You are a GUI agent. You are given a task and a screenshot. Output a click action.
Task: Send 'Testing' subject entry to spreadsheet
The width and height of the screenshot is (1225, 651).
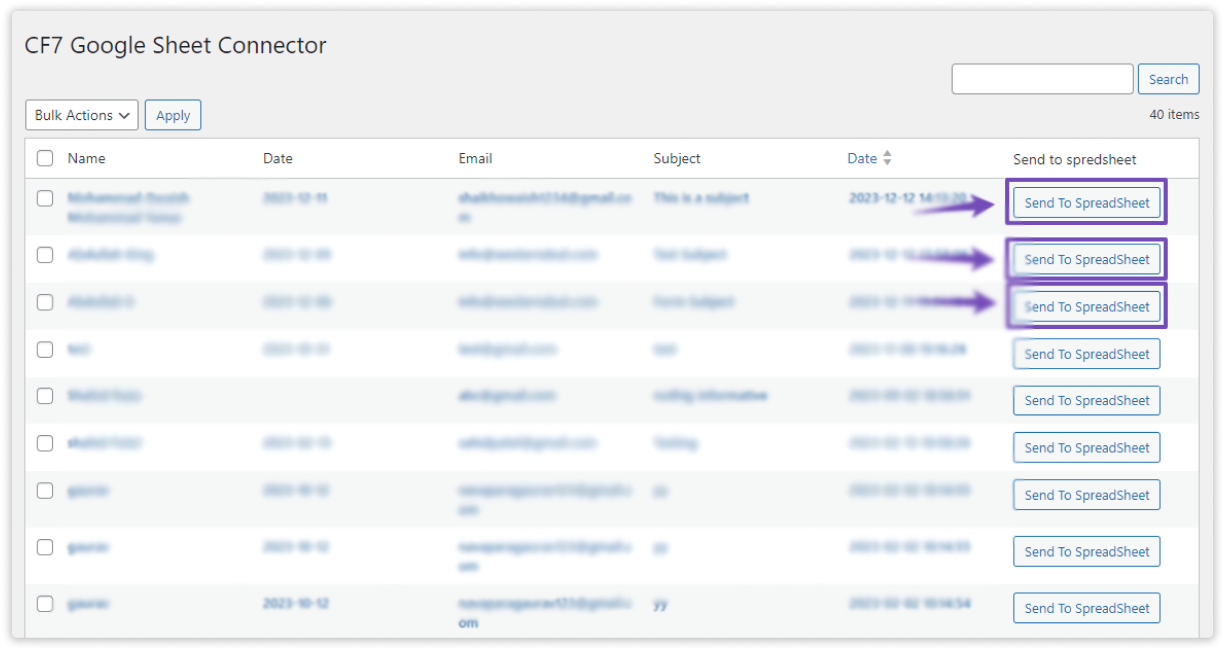1087,448
